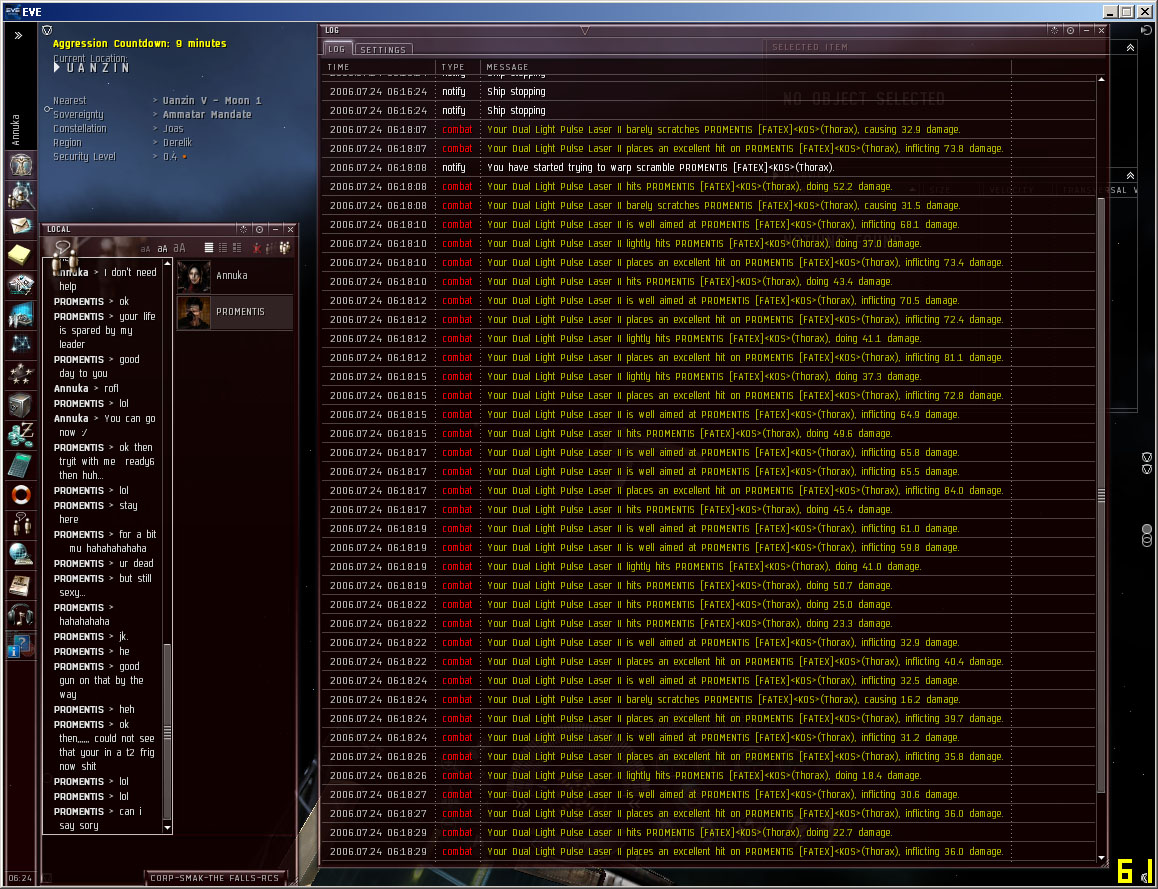
Task: Switch to the LOG tab
Action: coord(337,49)
